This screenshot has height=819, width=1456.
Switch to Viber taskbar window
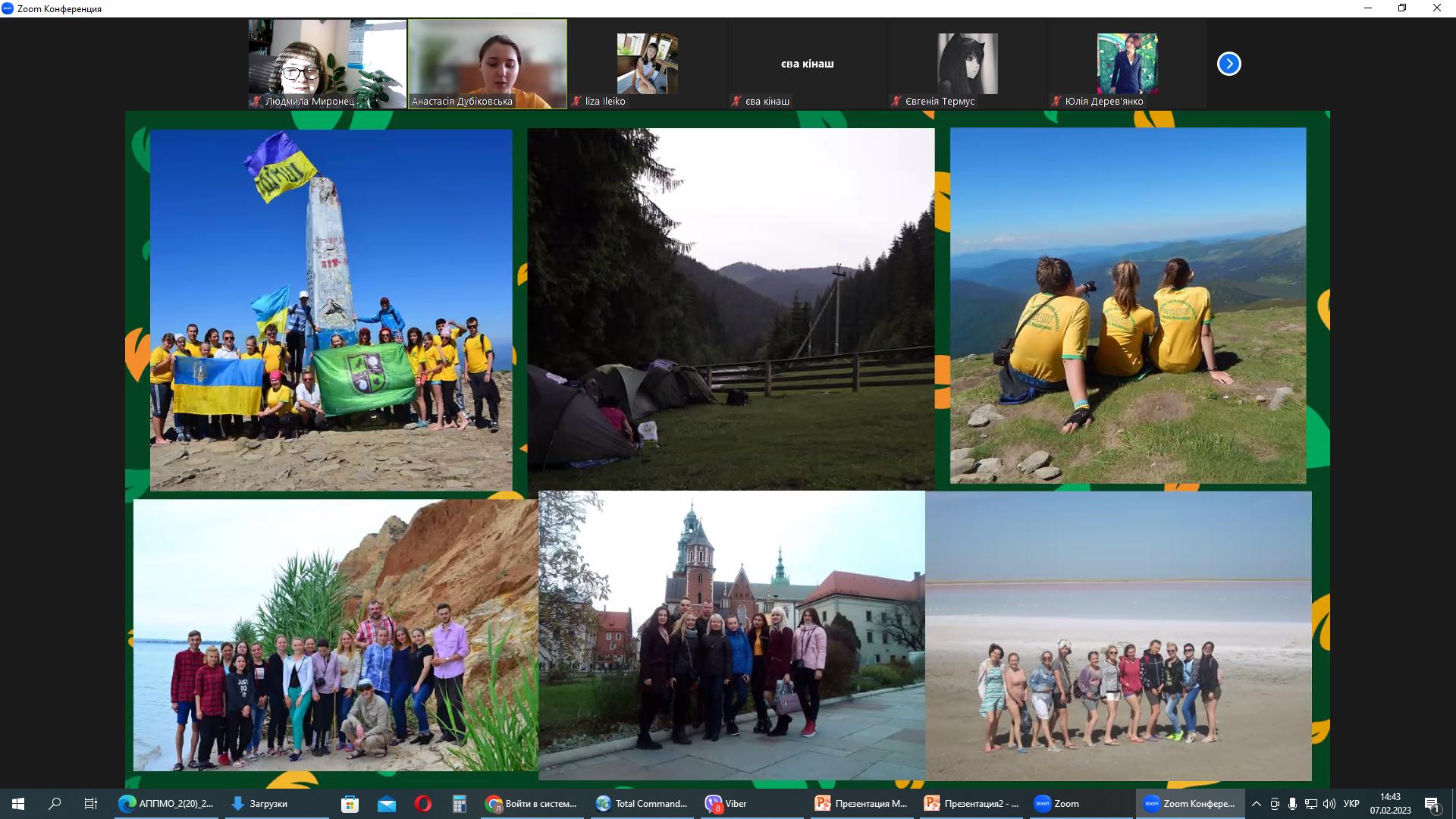[x=726, y=804]
